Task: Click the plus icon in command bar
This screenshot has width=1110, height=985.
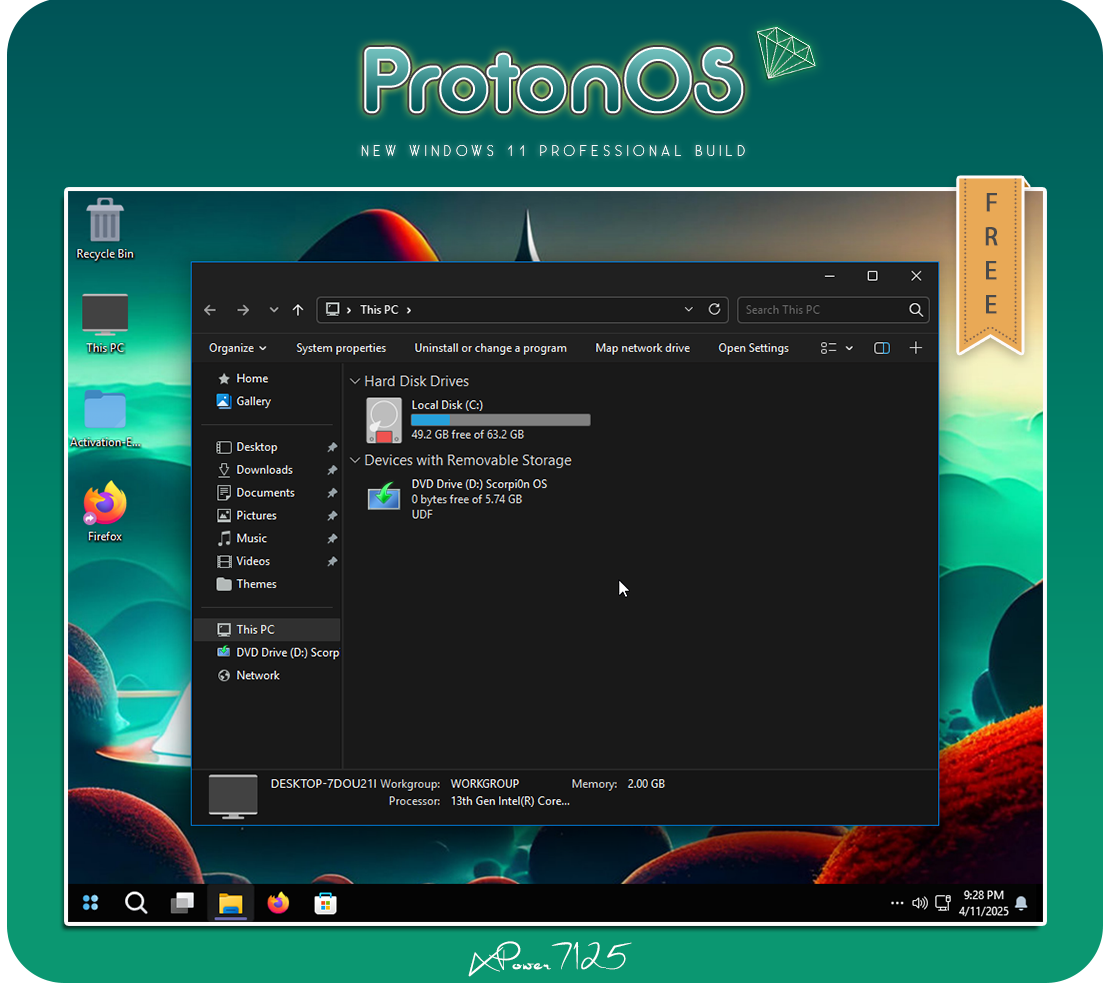Action: 915,348
